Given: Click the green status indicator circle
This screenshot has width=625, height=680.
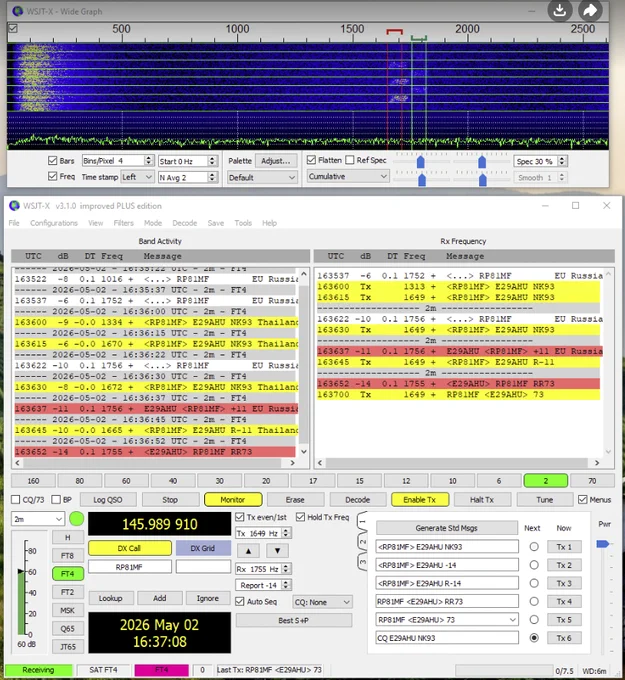Looking at the screenshot, I should (x=77, y=519).
